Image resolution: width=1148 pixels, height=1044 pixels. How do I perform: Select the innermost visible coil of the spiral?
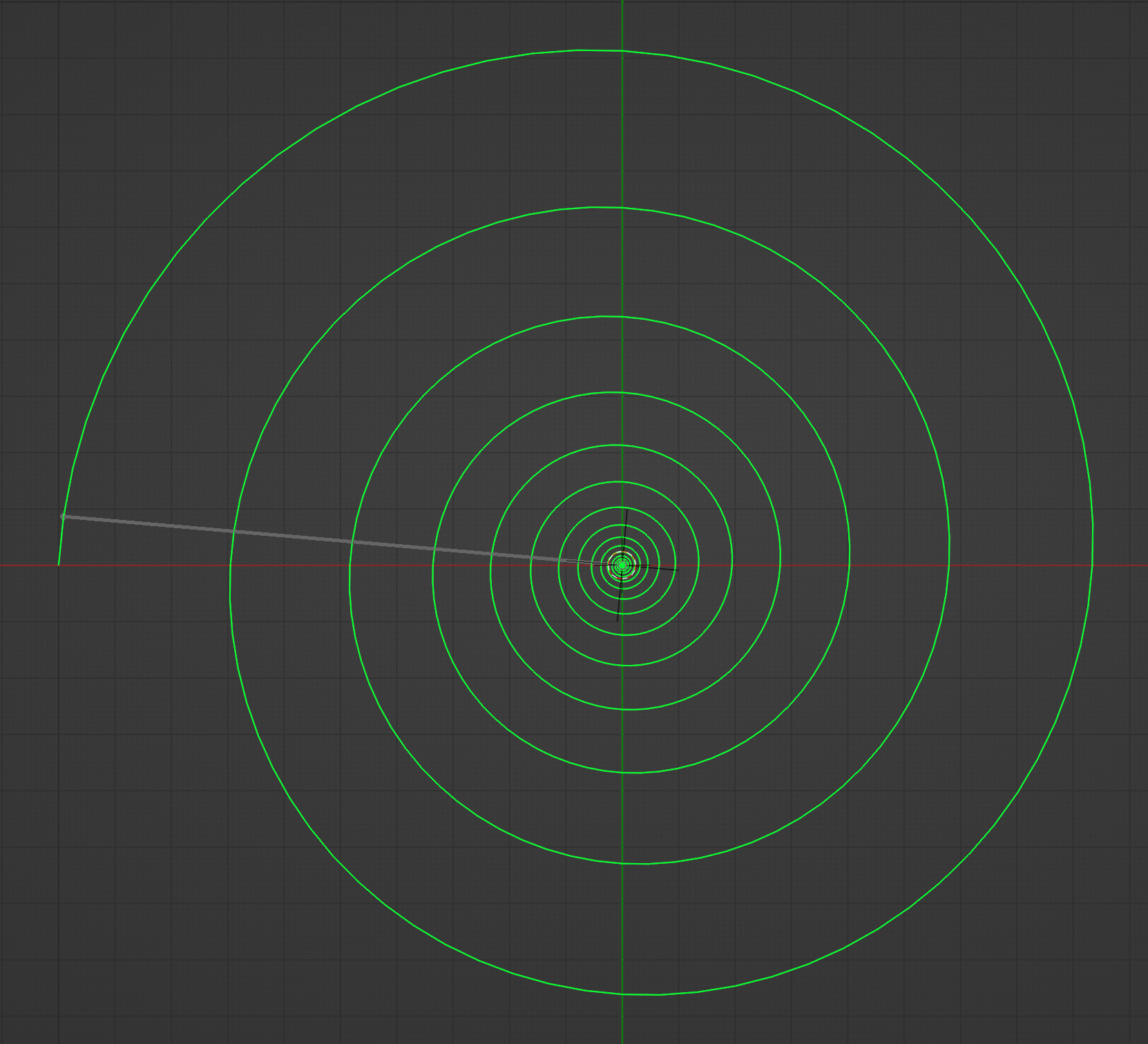(622, 558)
